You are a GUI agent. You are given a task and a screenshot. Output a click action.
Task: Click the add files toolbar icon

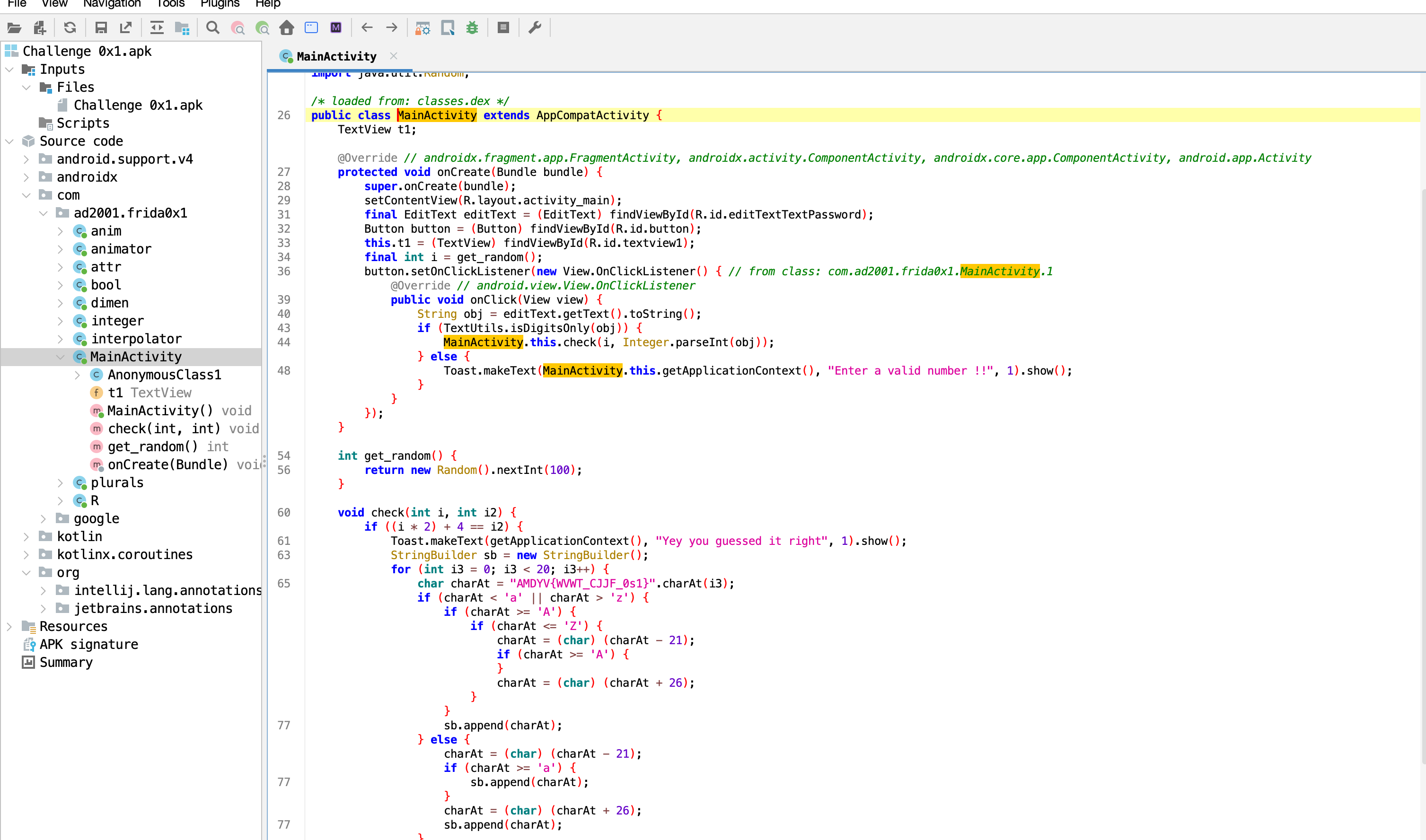pyautogui.click(x=40, y=28)
